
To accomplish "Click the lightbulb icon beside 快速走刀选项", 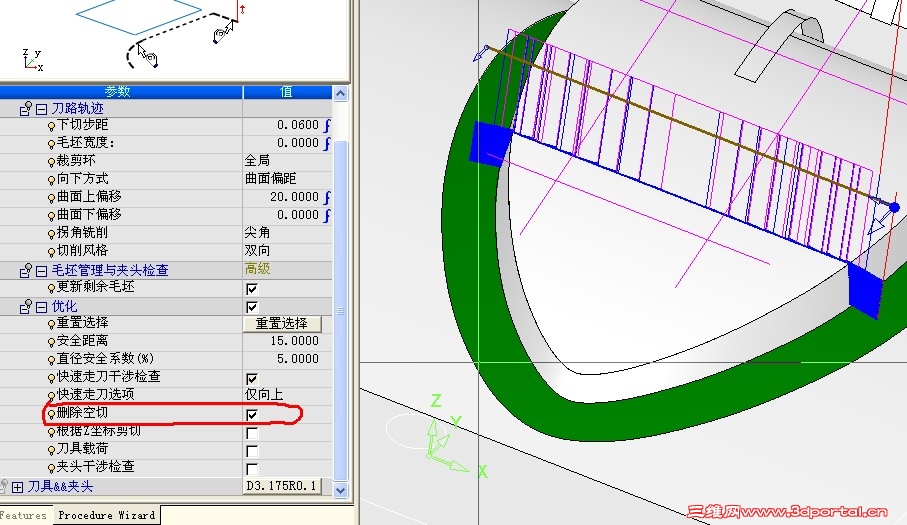I will (51, 395).
